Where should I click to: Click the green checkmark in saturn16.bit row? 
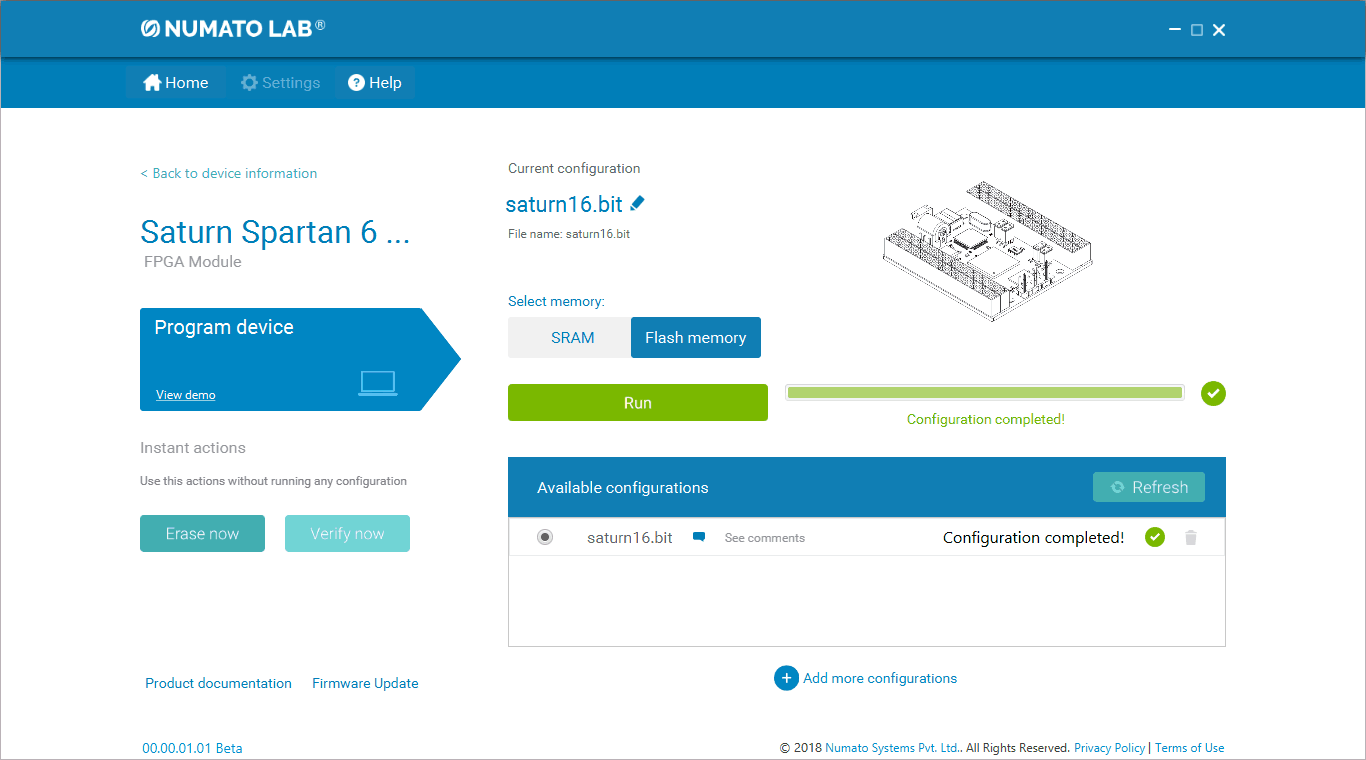(1155, 537)
